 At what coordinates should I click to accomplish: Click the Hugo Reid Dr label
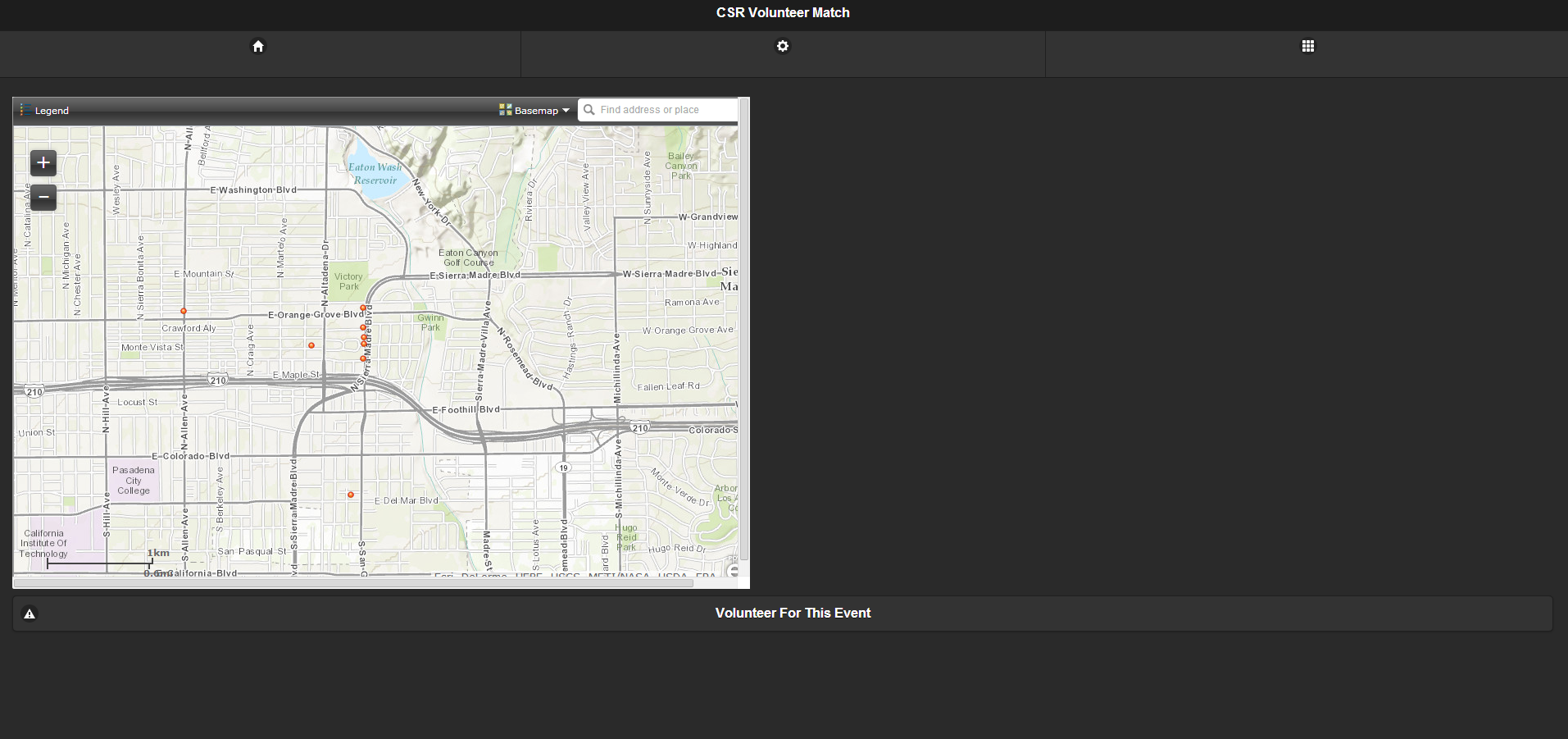677,549
